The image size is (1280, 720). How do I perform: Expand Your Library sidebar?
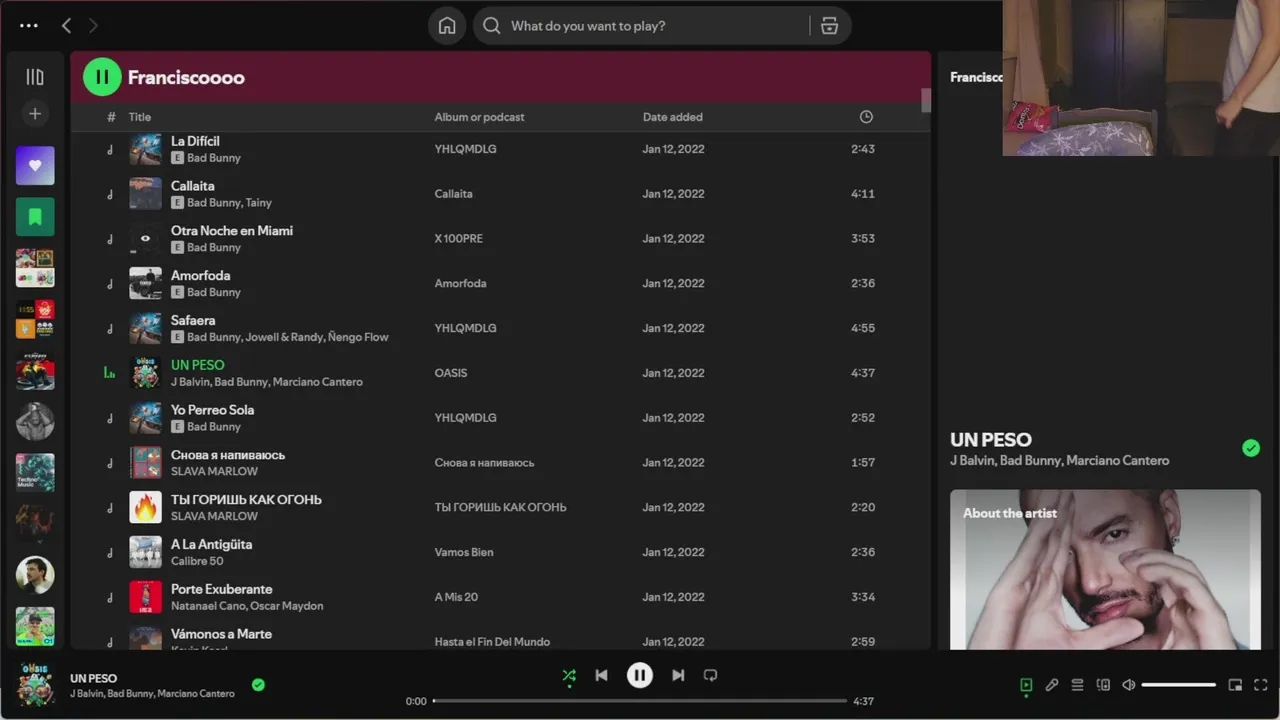(x=35, y=77)
